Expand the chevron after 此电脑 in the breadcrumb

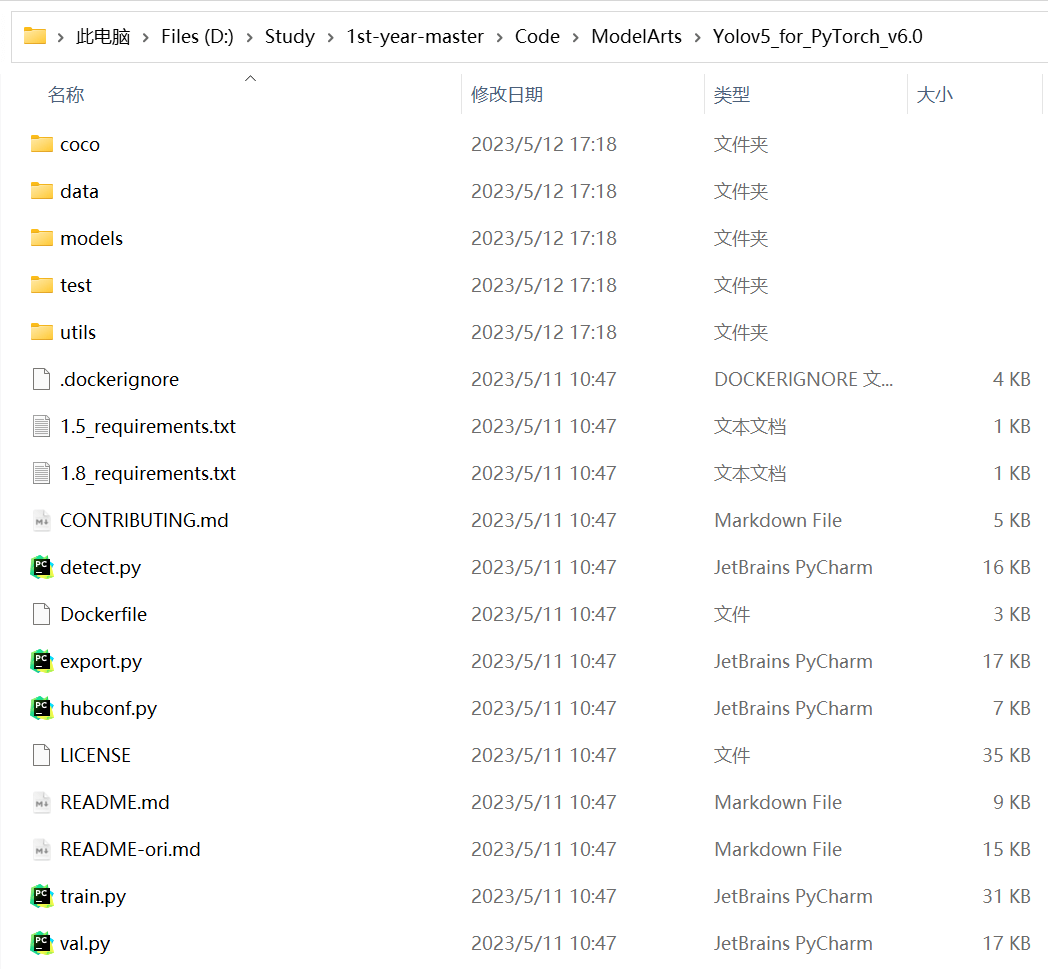click(145, 37)
